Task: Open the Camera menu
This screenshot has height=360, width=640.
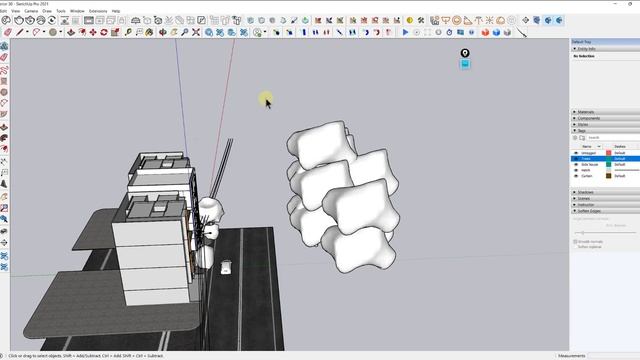Action: pos(31,11)
